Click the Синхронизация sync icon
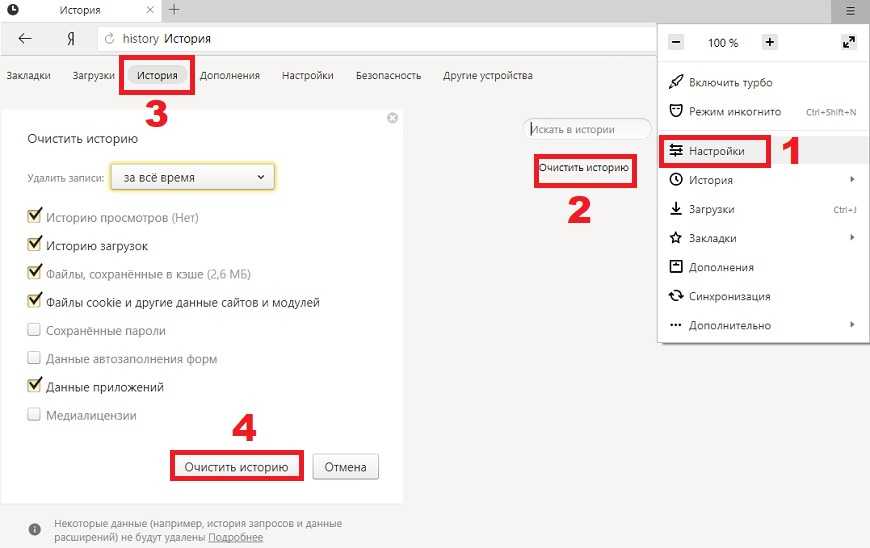Screen dimensions: 870x548 [x=676, y=296]
